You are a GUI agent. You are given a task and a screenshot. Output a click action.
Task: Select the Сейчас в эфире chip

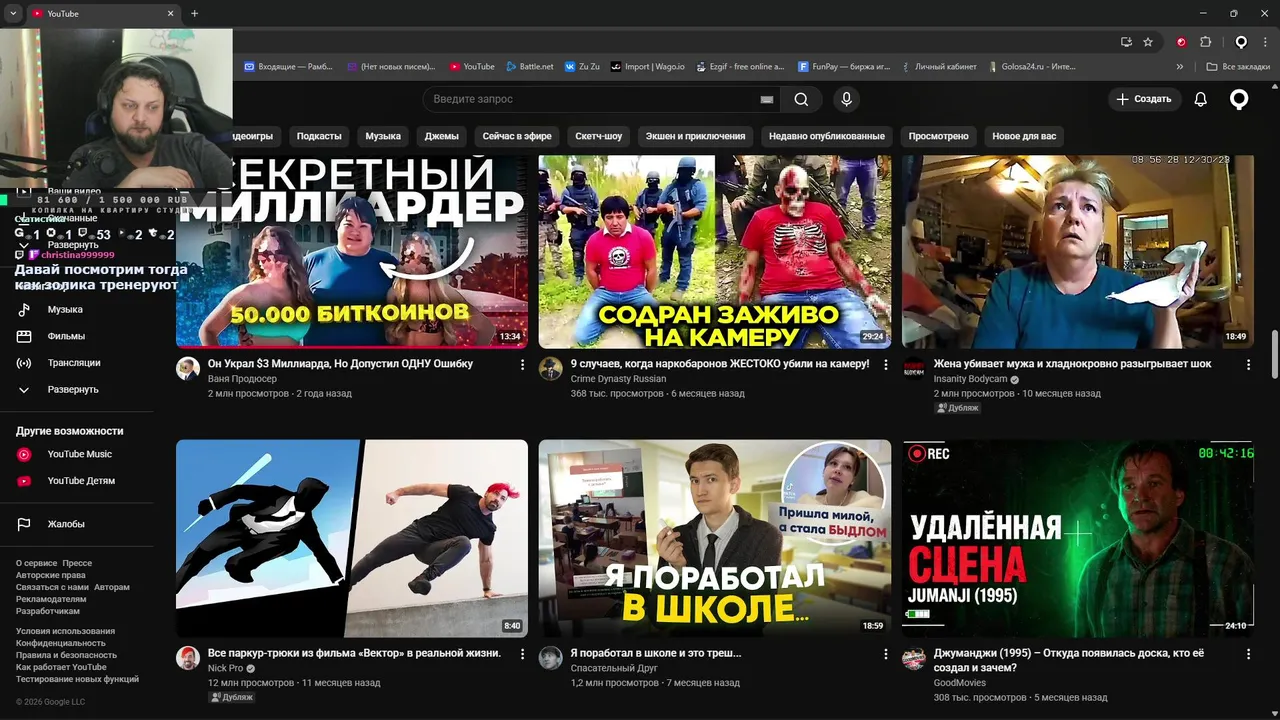[x=517, y=136]
